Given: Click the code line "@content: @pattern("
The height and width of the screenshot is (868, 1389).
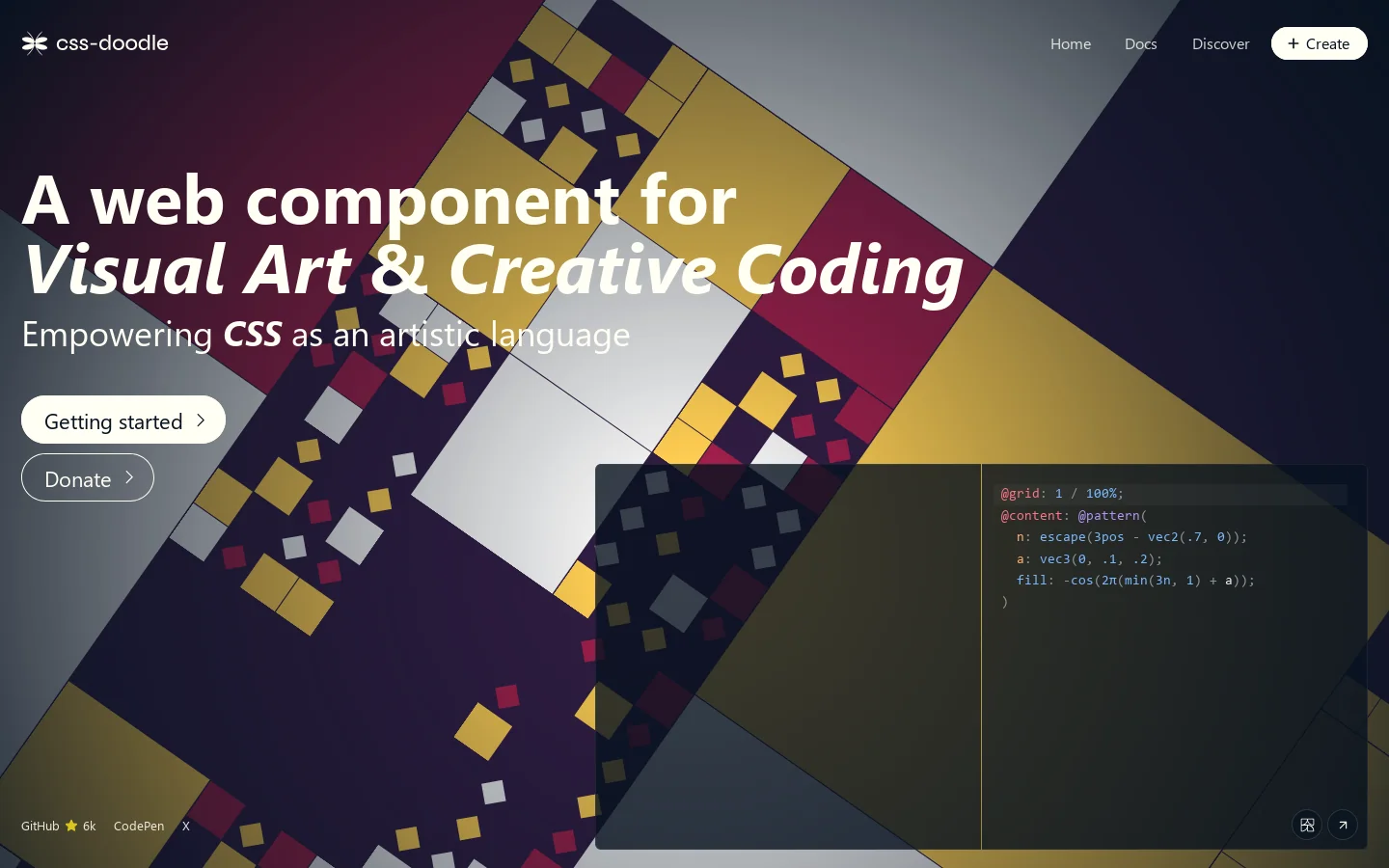Looking at the screenshot, I should 1074,515.
